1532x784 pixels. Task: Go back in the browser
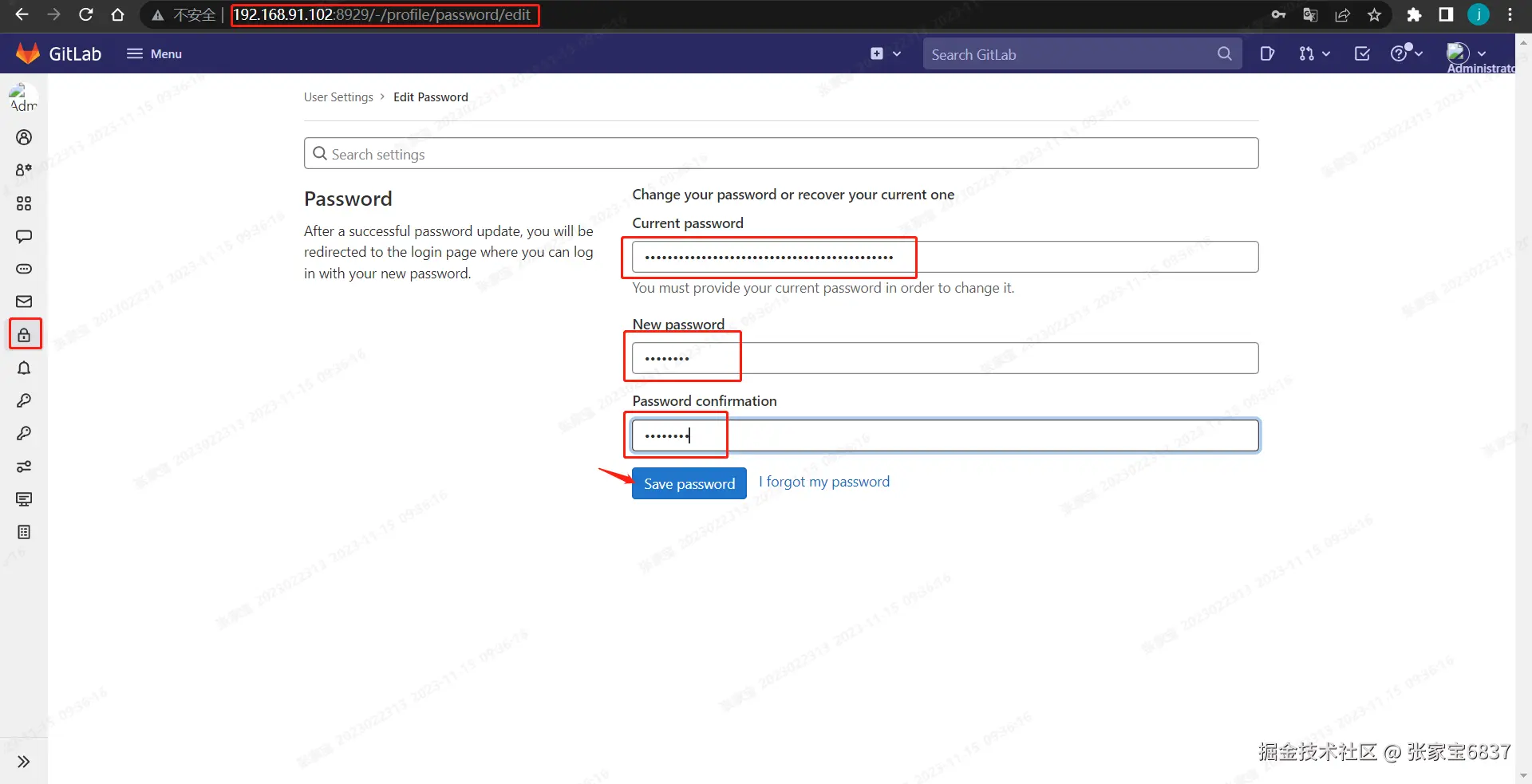pyautogui.click(x=22, y=14)
